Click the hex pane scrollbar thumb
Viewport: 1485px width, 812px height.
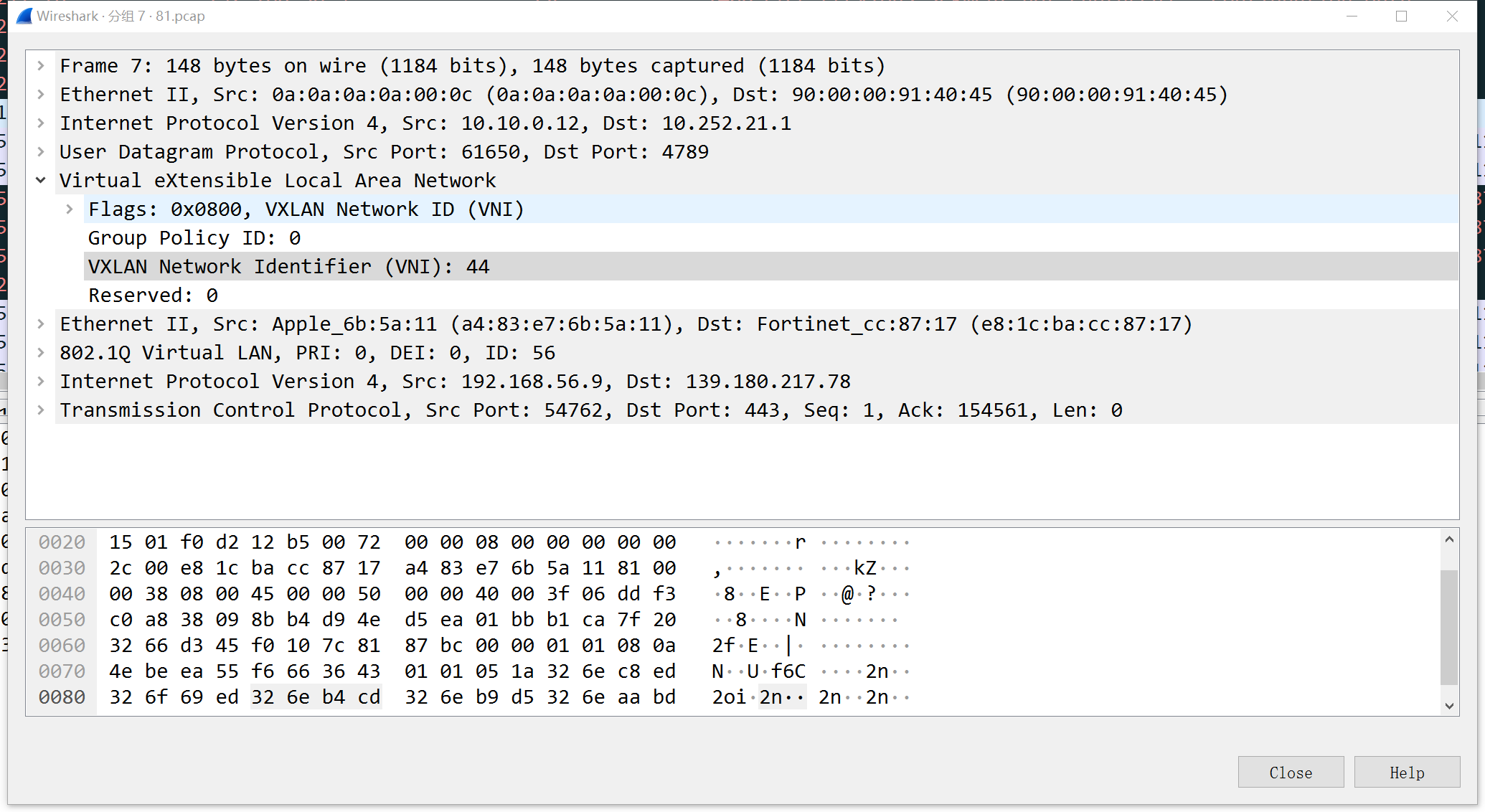(1448, 626)
